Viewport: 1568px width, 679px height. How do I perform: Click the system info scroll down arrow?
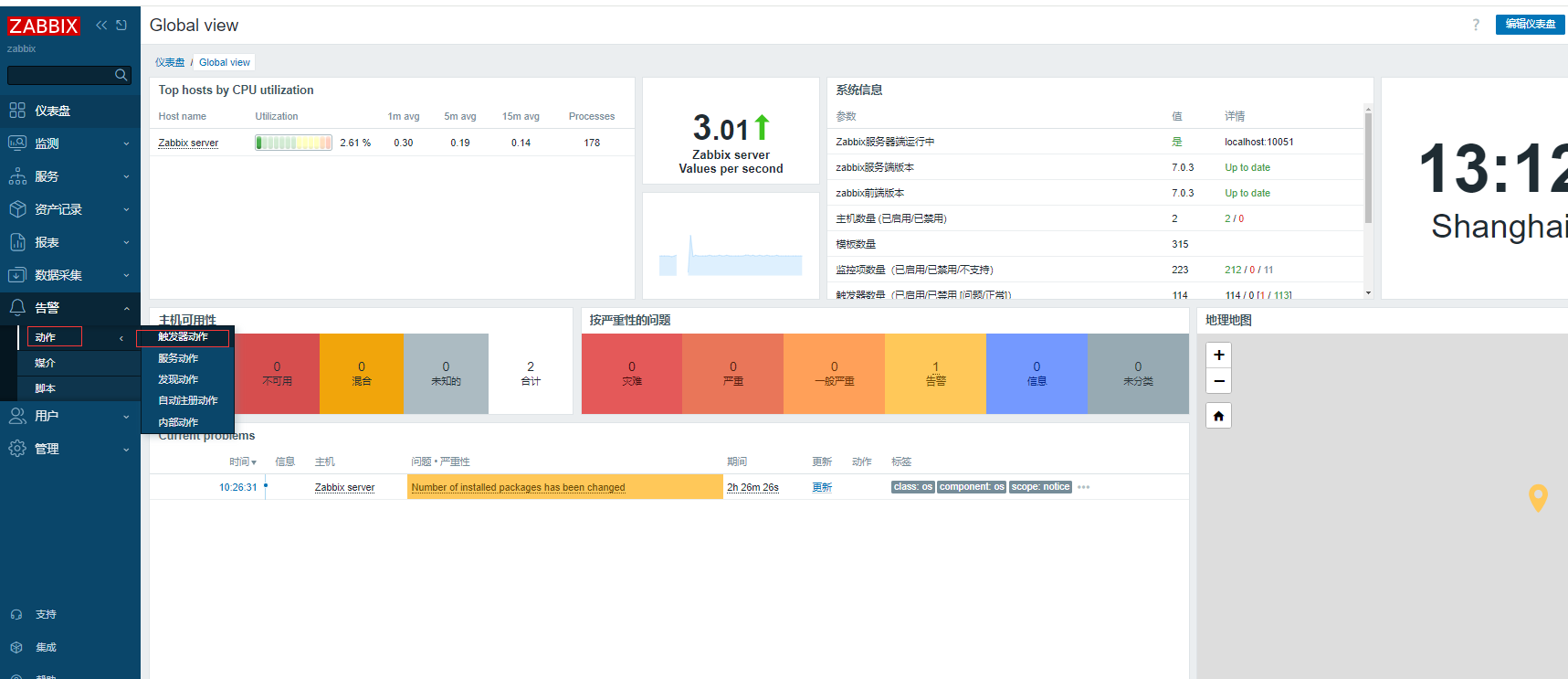pyautogui.click(x=1368, y=292)
